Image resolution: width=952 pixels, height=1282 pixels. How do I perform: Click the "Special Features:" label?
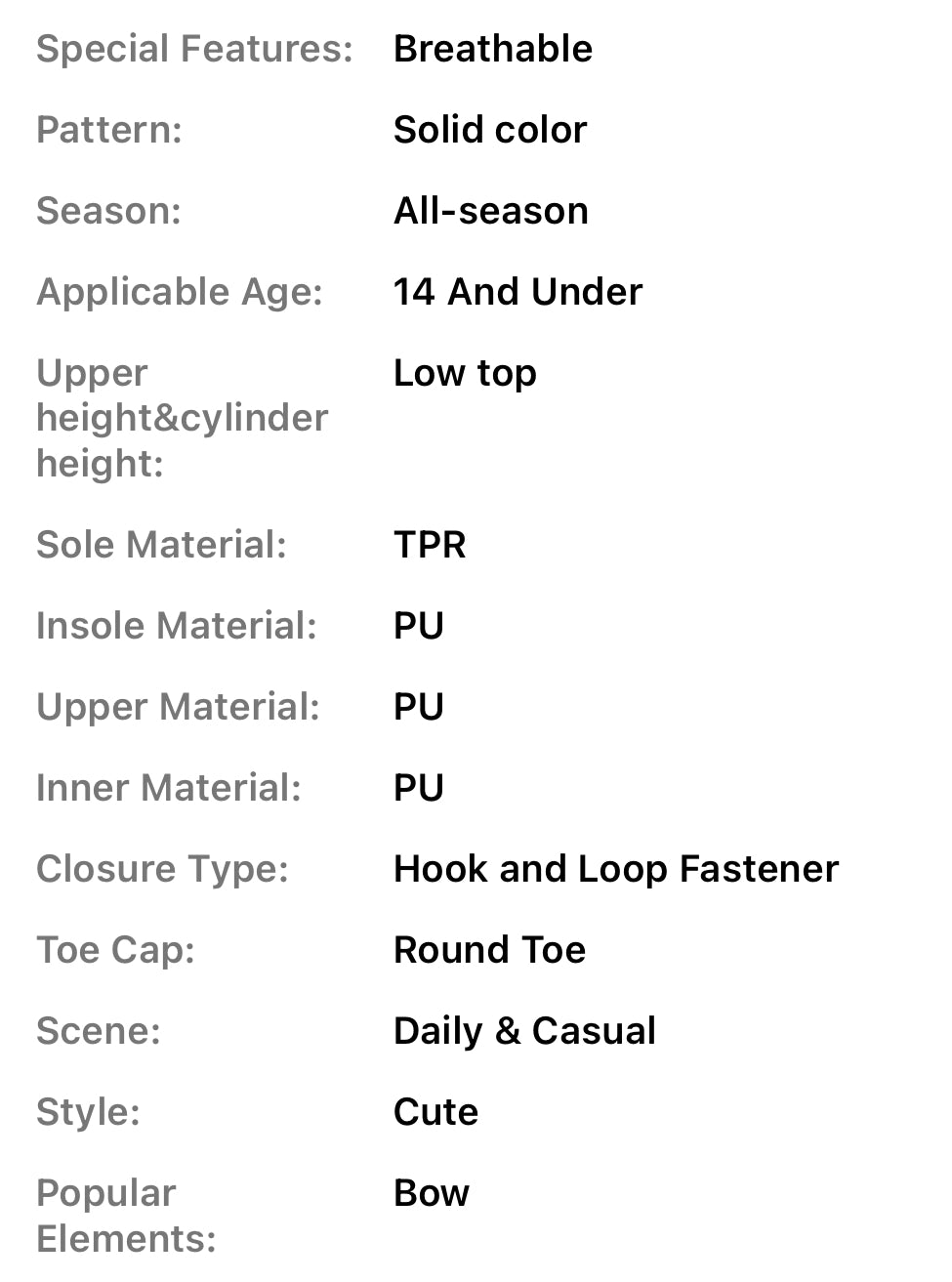[194, 49]
